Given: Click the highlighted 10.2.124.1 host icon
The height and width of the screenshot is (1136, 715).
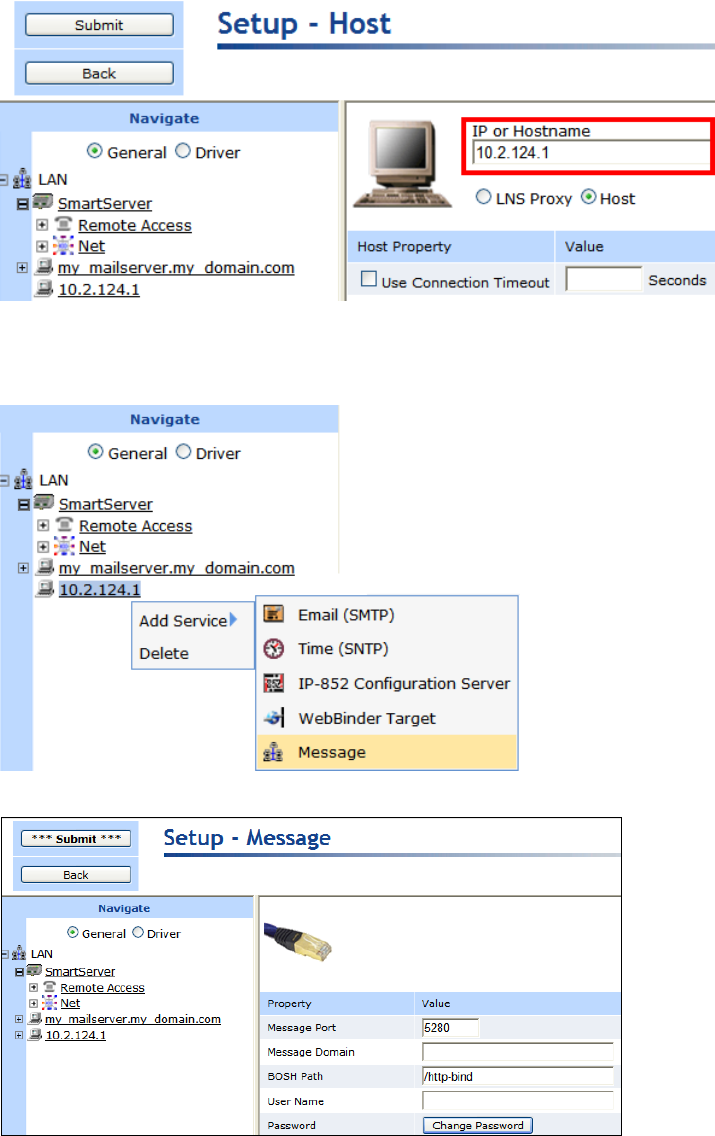Looking at the screenshot, I should [44, 590].
